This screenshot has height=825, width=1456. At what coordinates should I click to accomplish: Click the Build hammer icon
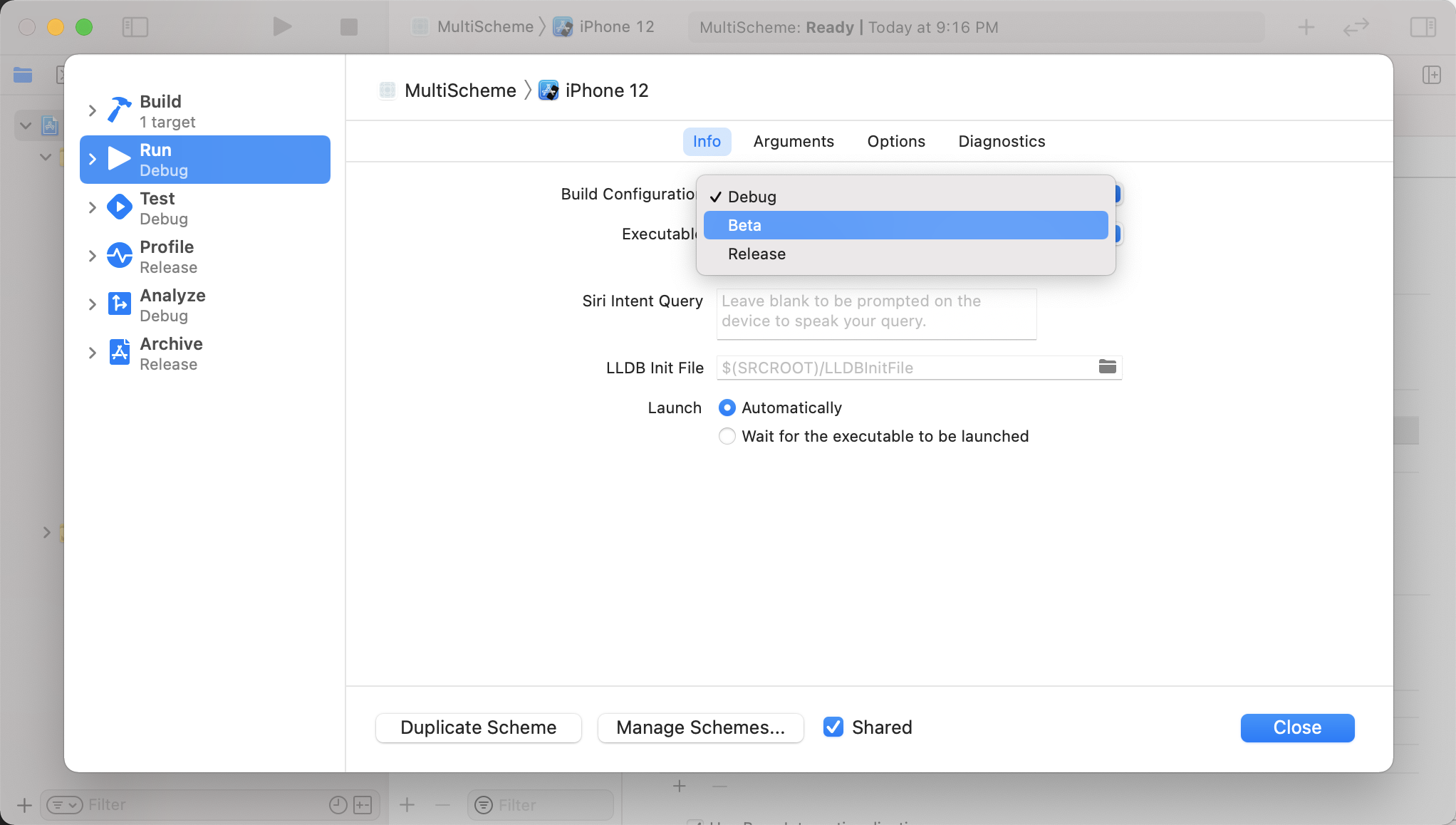tap(119, 110)
